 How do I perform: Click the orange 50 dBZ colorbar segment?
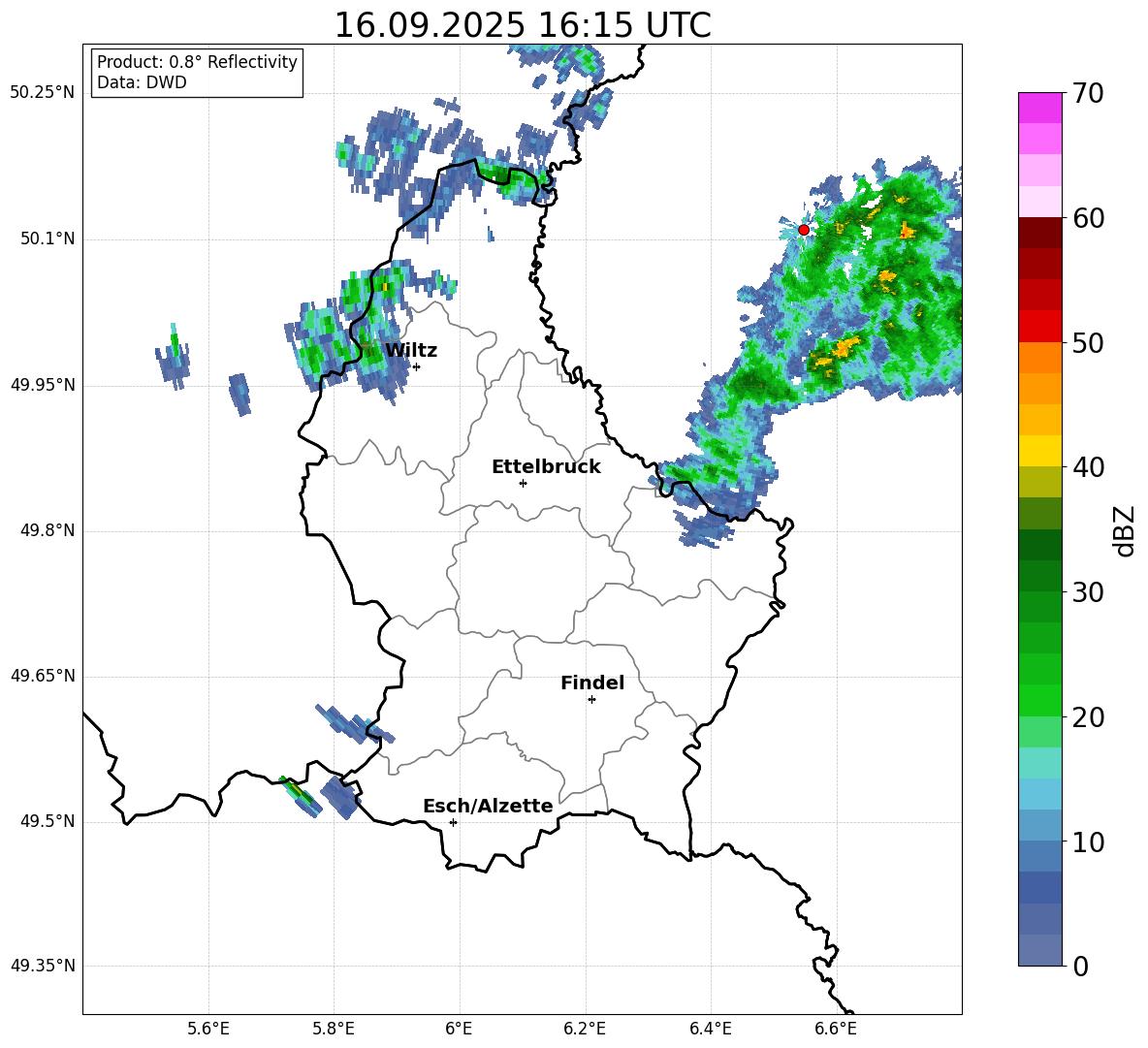(x=1040, y=357)
